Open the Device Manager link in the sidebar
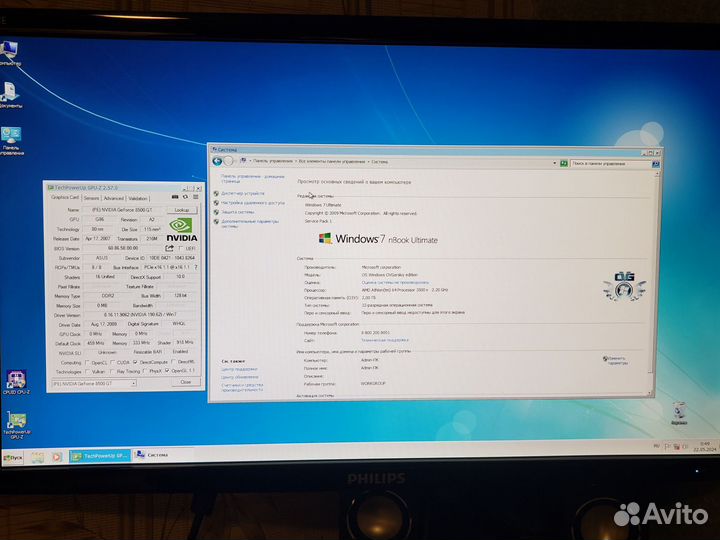720x540 pixels. point(243,192)
